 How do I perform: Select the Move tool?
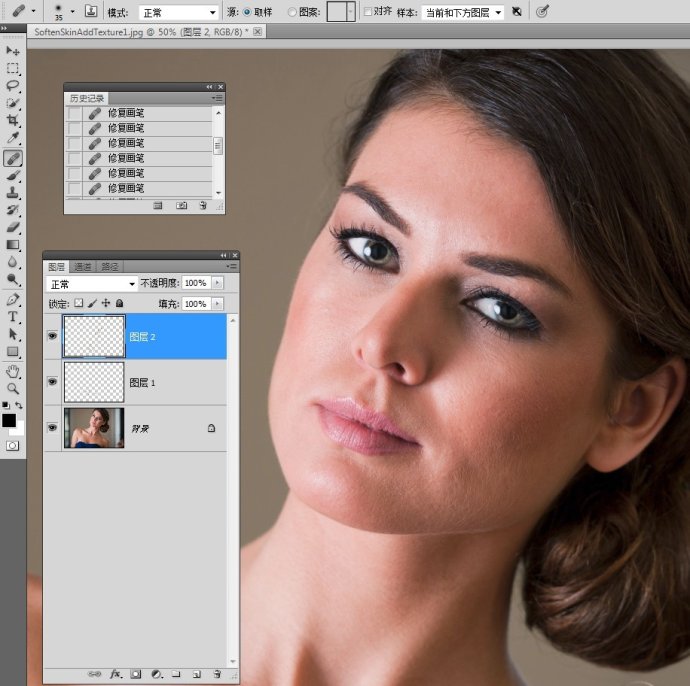[13, 51]
